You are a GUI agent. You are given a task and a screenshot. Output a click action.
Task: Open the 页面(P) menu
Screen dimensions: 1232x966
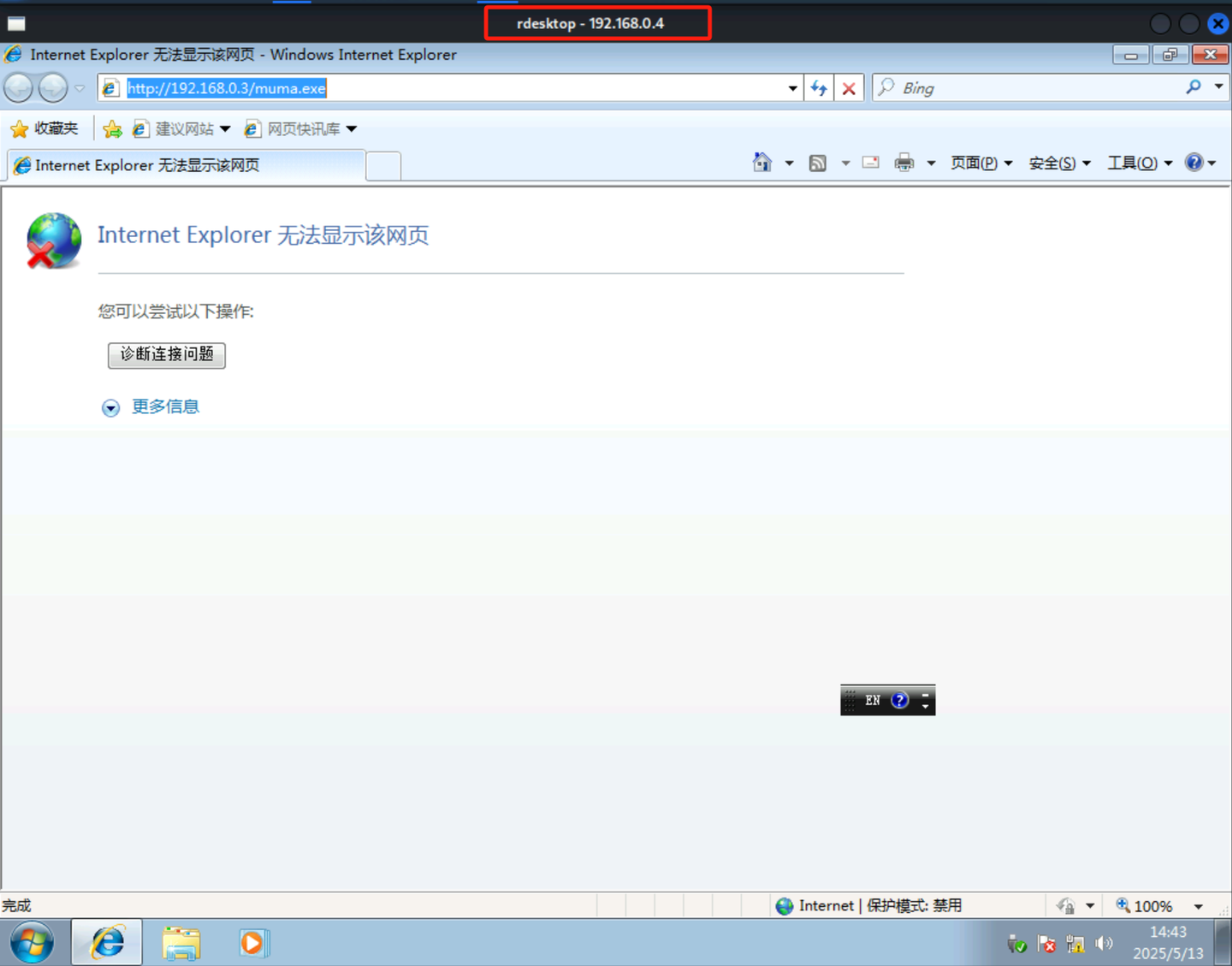[981, 163]
